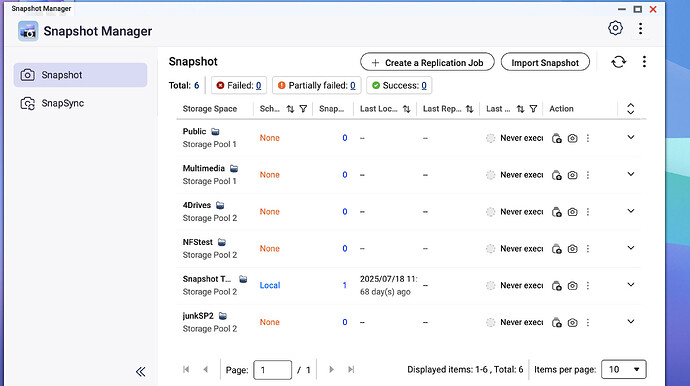Screen dimensions: 690x386
Task: Open the junkSP2 folder icon
Action: pyautogui.click(x=223, y=316)
